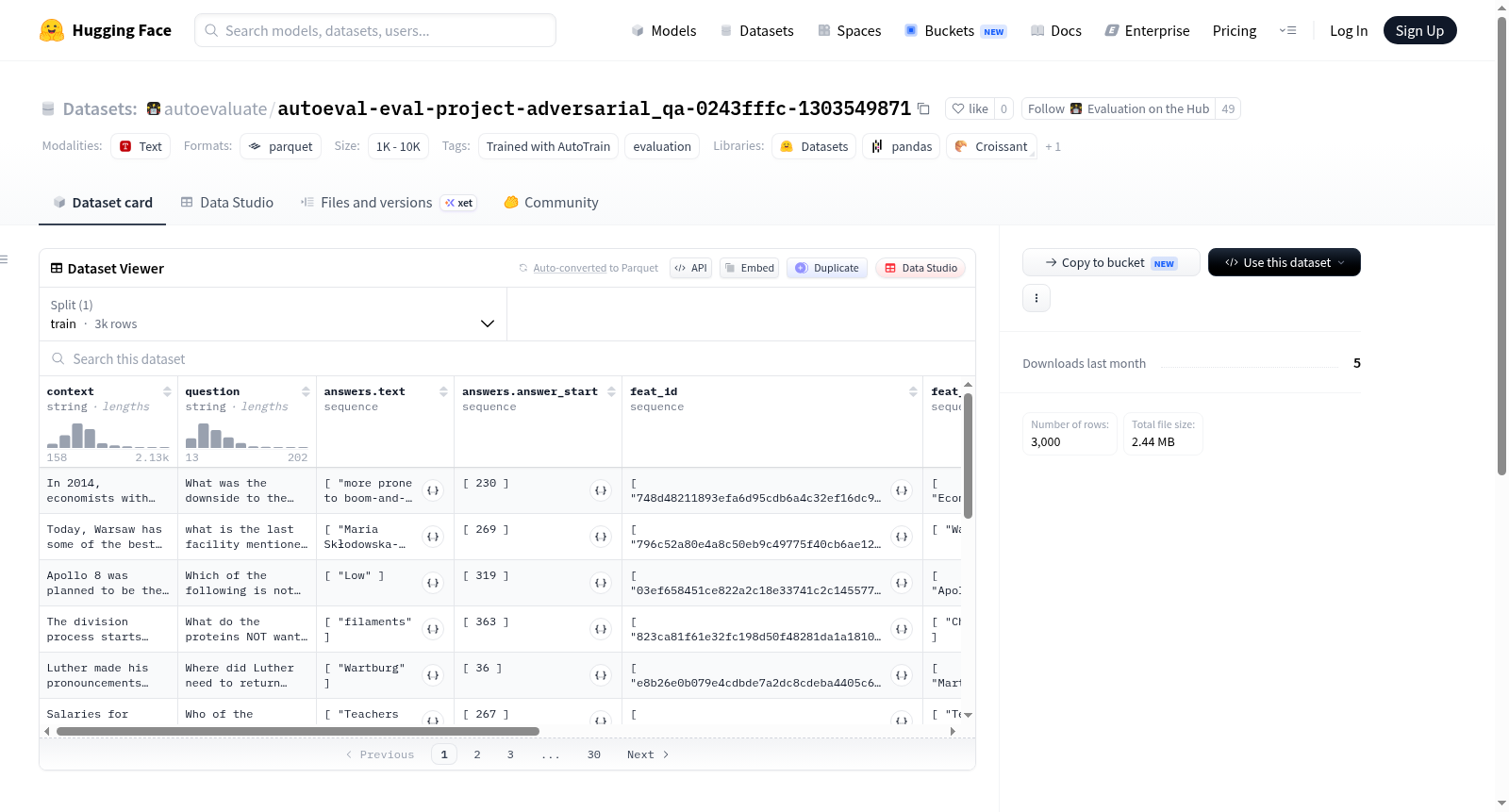
Task: Expand JSON for answer_start 269 cell
Action: tap(601, 537)
